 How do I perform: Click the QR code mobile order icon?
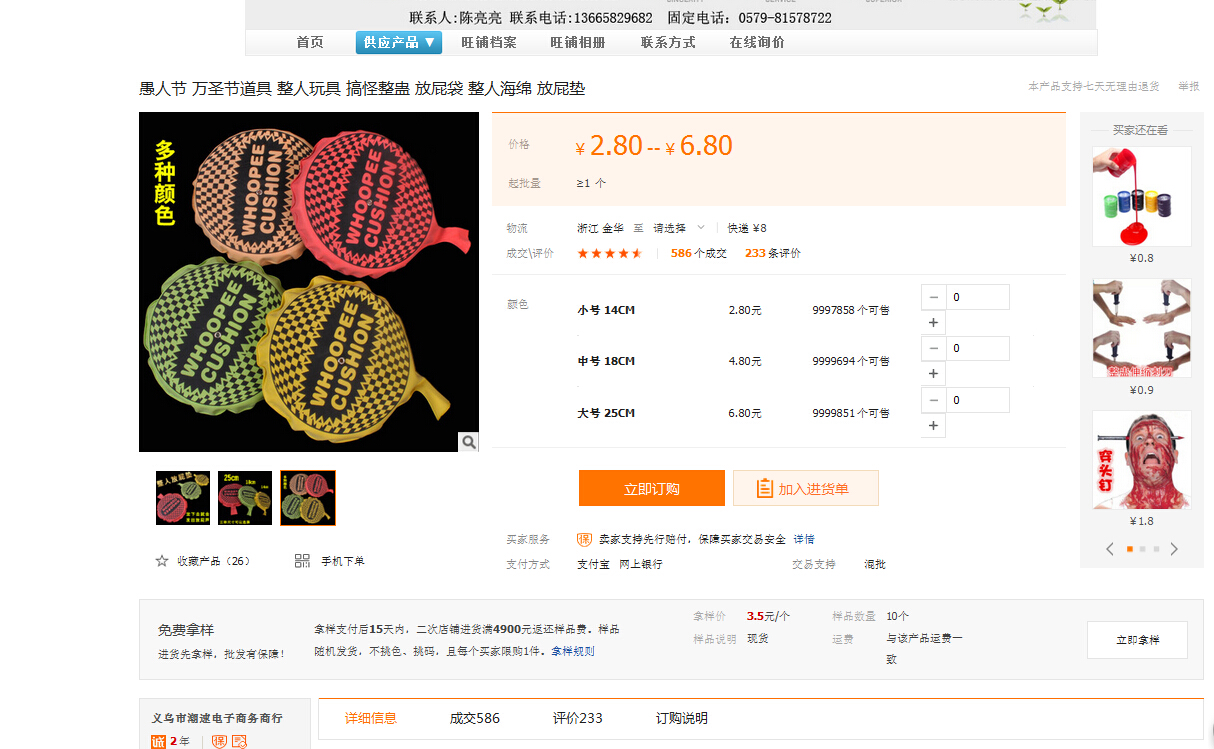(302, 561)
